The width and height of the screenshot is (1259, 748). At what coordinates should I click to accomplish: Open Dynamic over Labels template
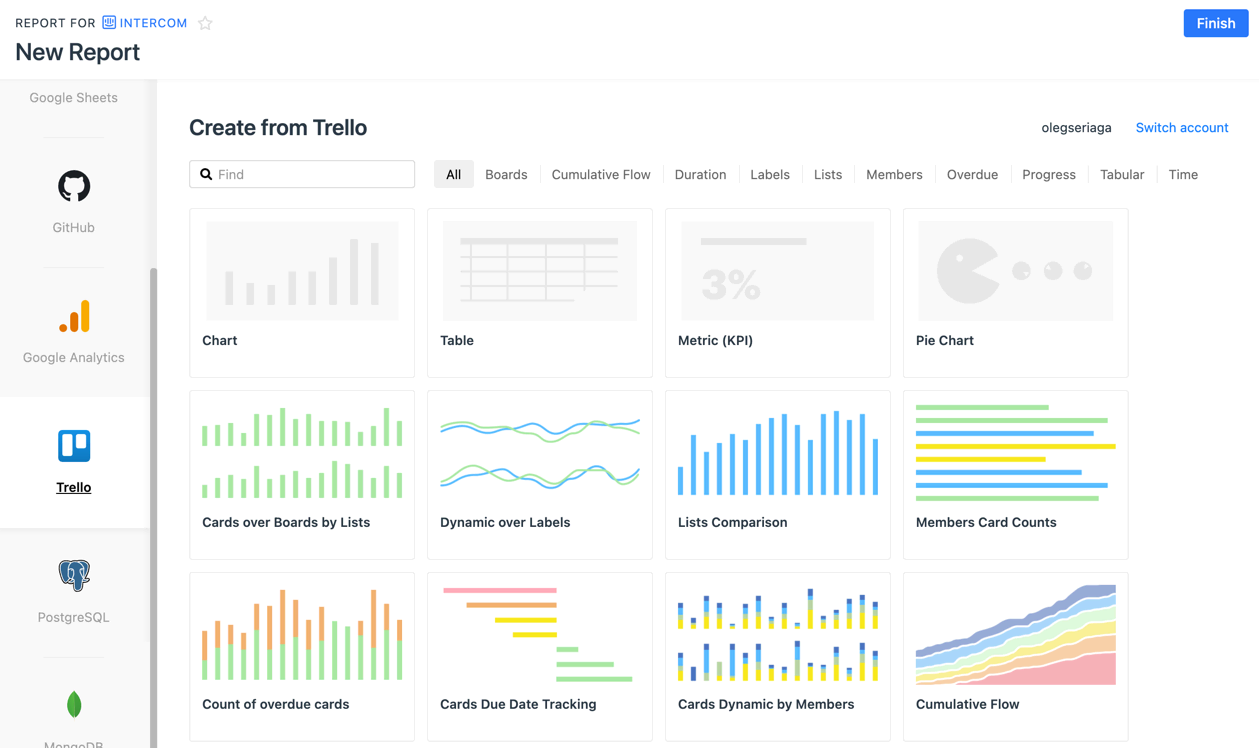540,475
